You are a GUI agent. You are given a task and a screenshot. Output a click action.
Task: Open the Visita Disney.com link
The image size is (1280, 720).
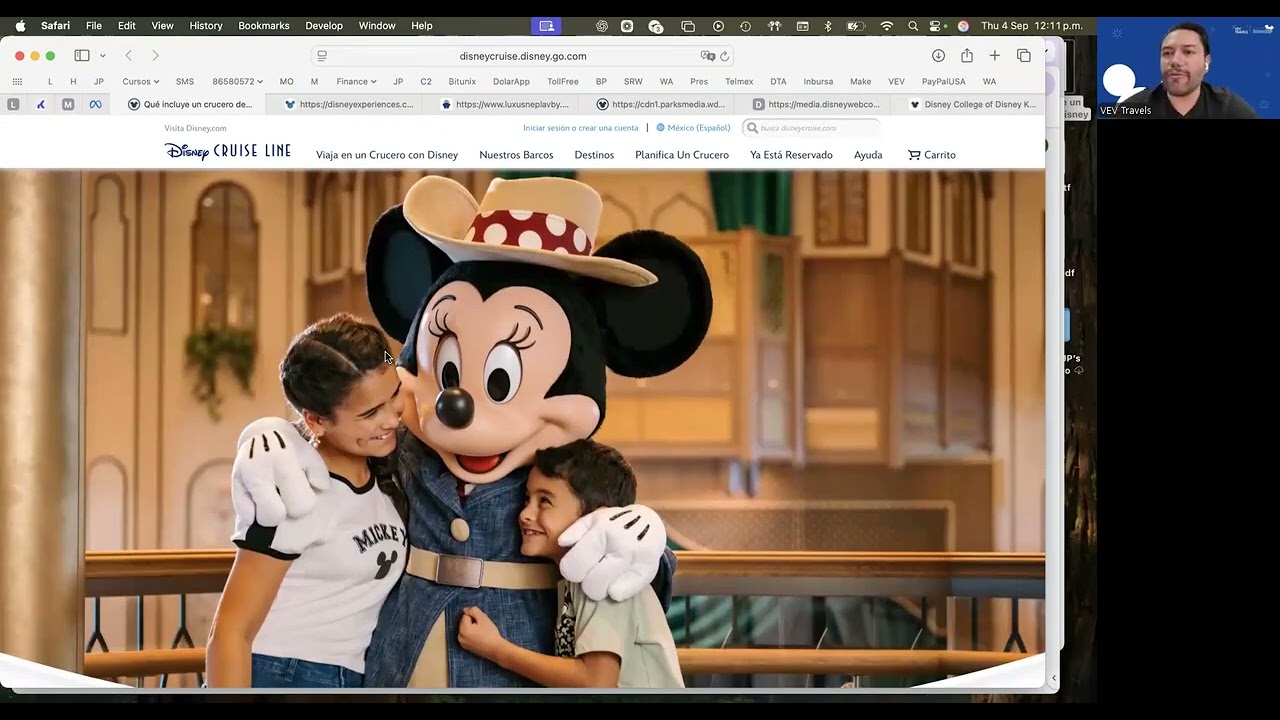195,128
